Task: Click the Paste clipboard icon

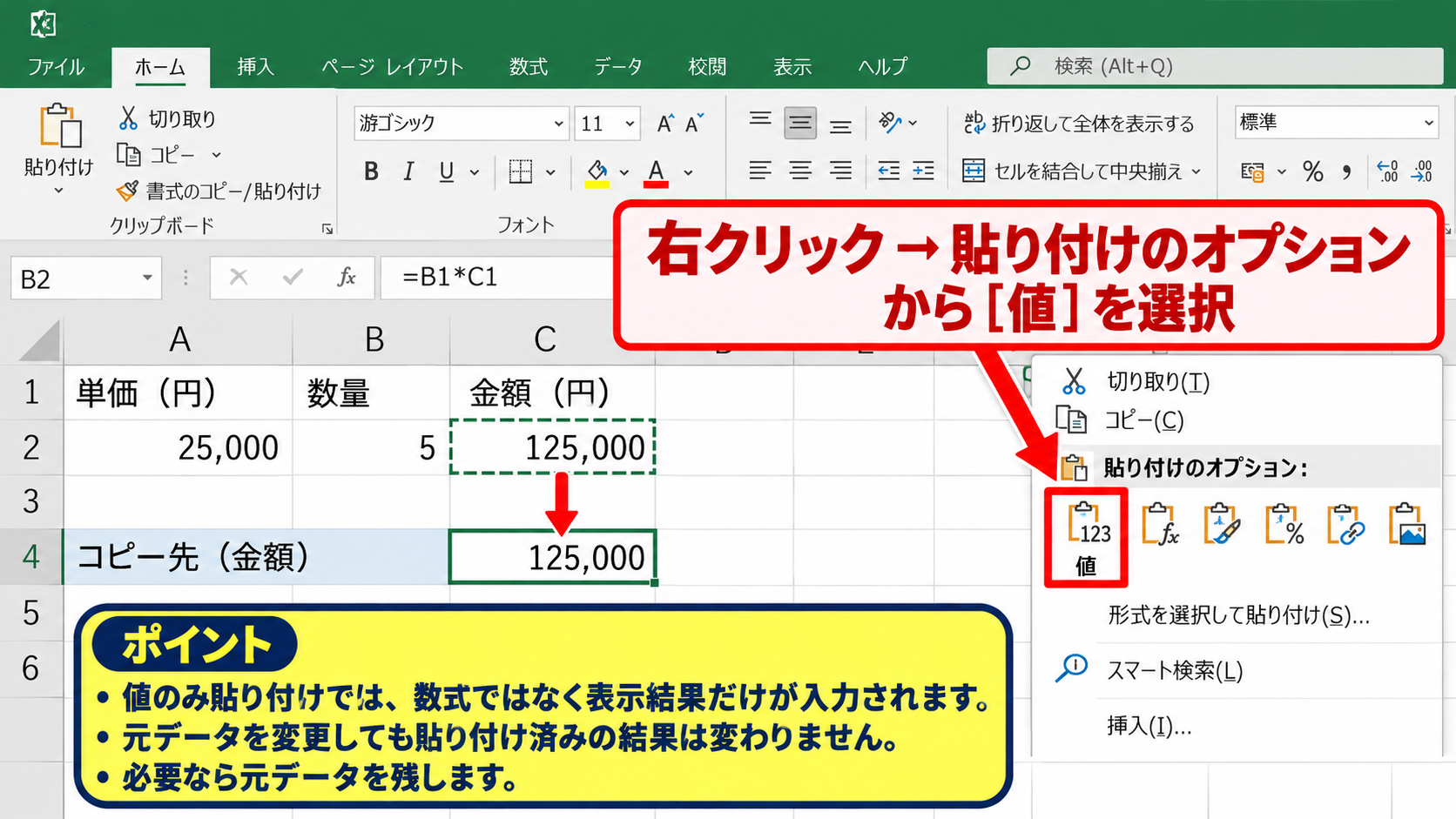Action: click(x=59, y=127)
